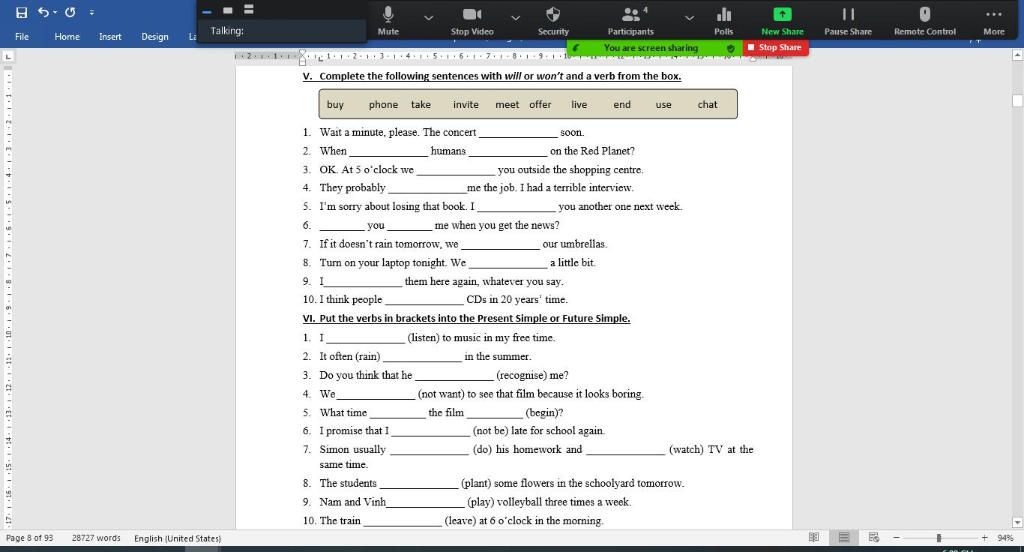1024x552 pixels.
Task: Open word count from 28727 words
Action: pos(96,538)
